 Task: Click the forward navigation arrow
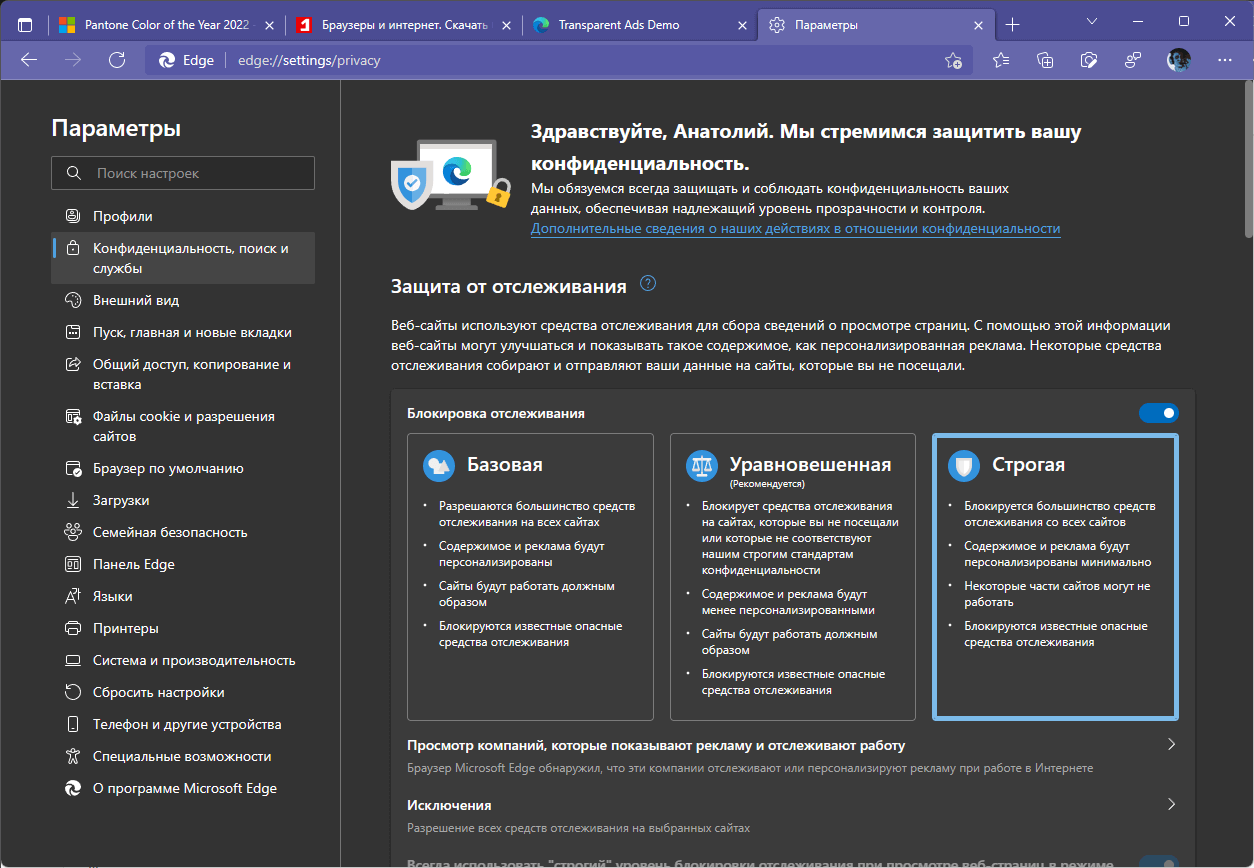pyautogui.click(x=72, y=60)
